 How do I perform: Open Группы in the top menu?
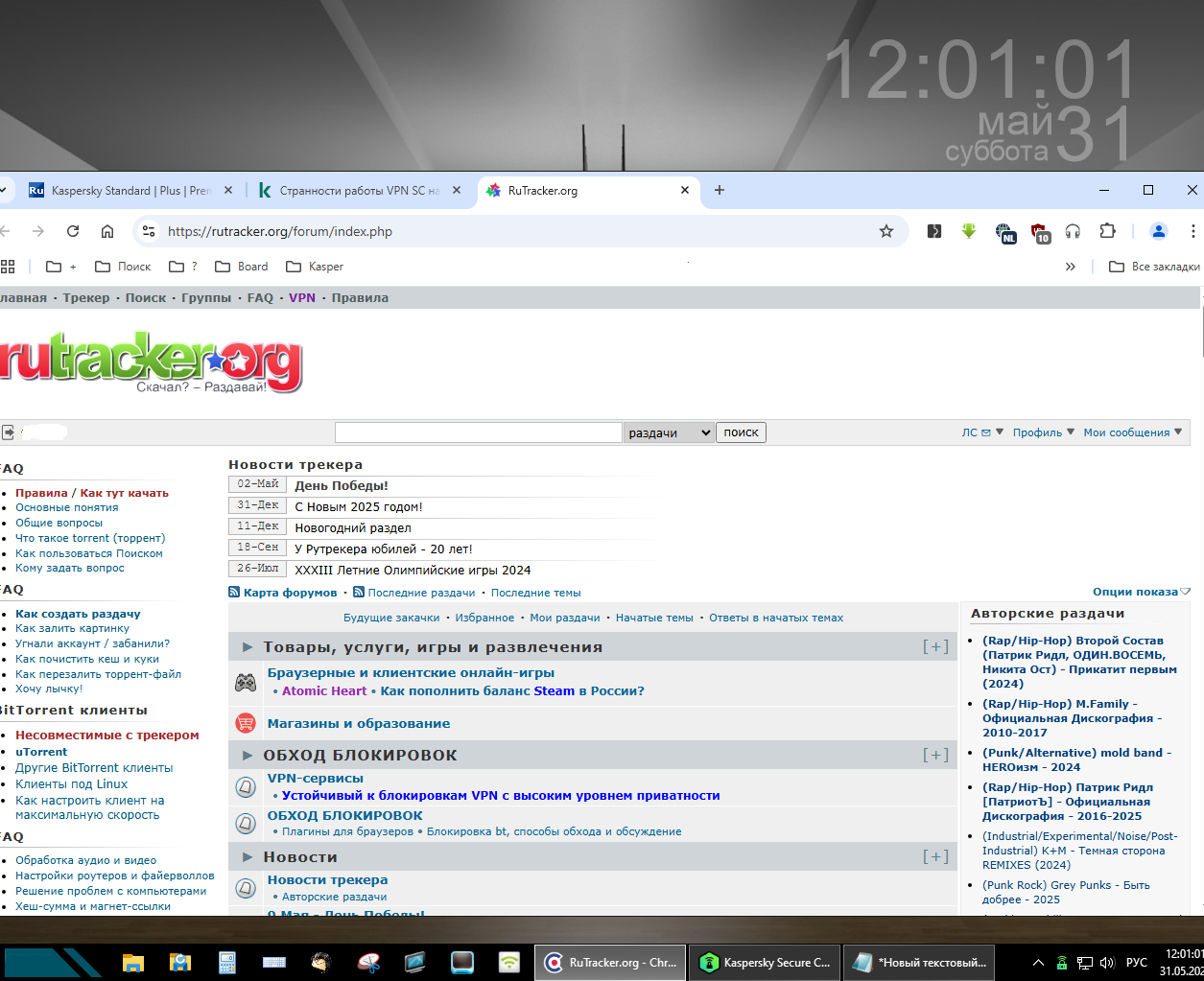click(x=206, y=298)
